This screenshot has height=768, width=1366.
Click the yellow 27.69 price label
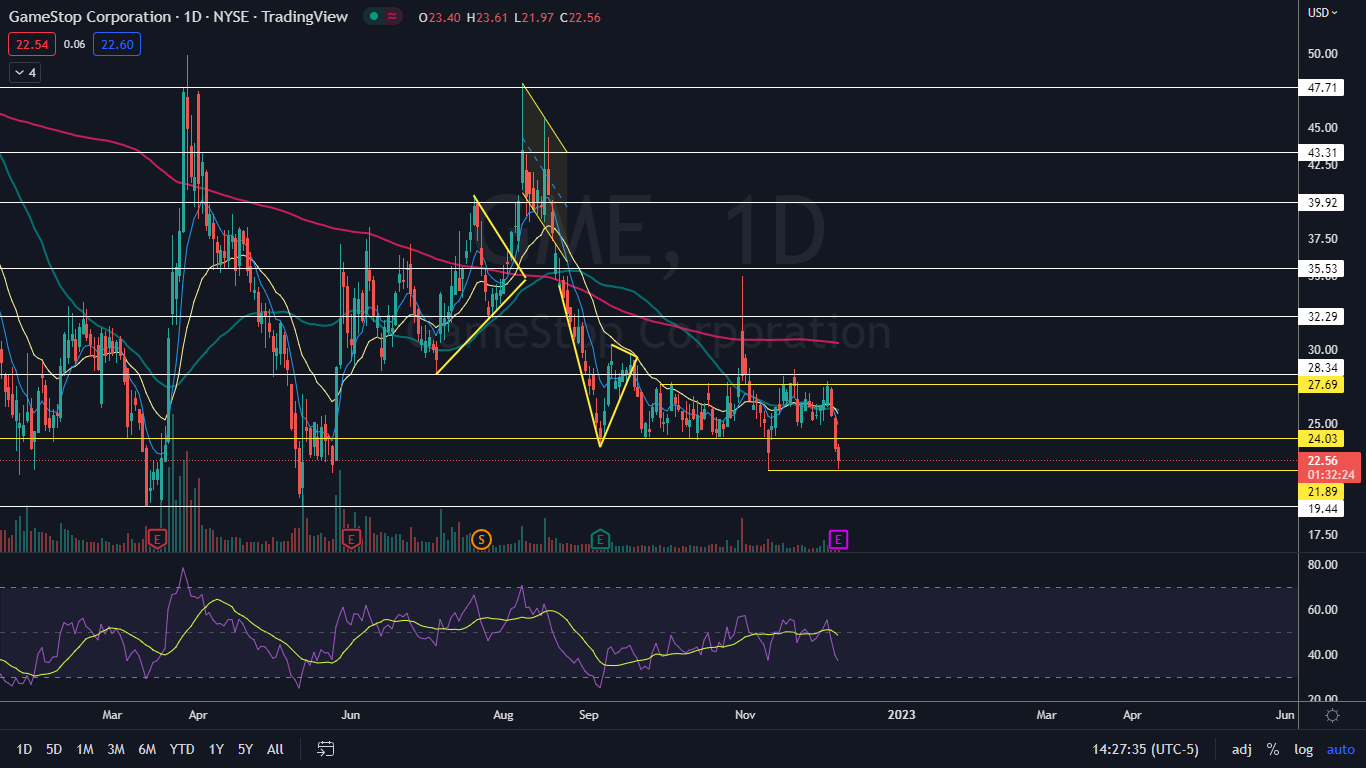pyautogui.click(x=1323, y=385)
